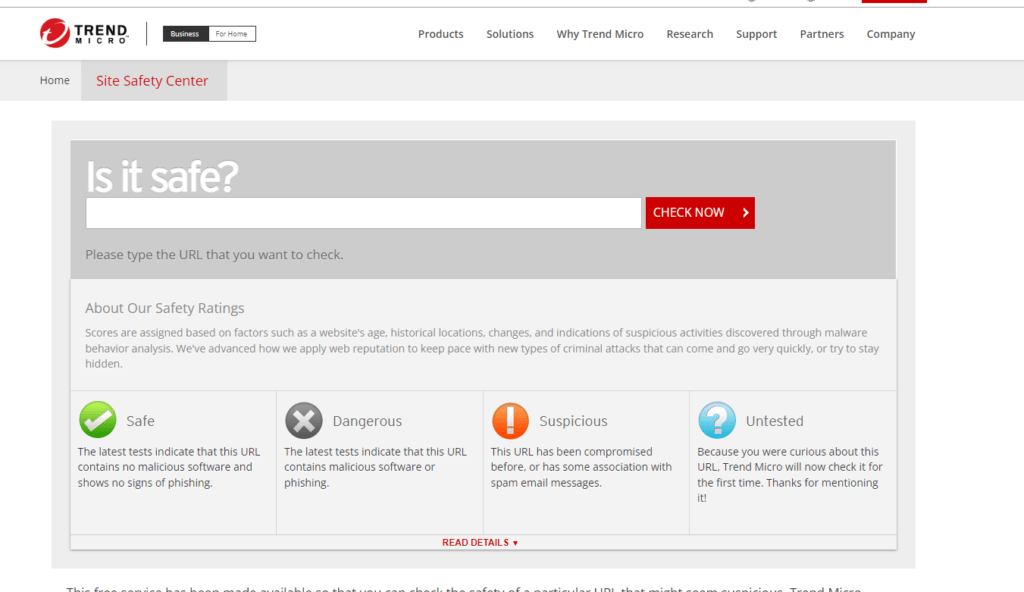1024x592 pixels.
Task: Click the orange Suspicious exclamation icon
Action: tap(510, 420)
